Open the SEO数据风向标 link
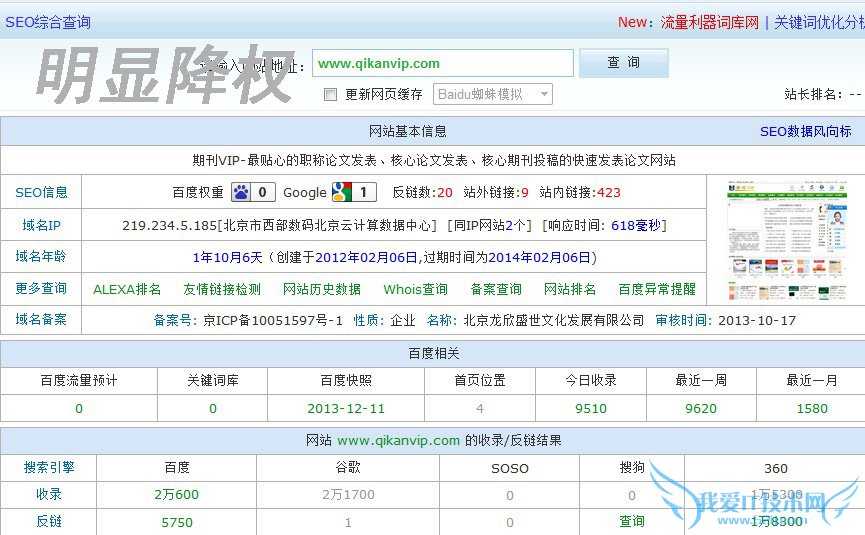Image resolution: width=865 pixels, height=535 pixels. 805,131
